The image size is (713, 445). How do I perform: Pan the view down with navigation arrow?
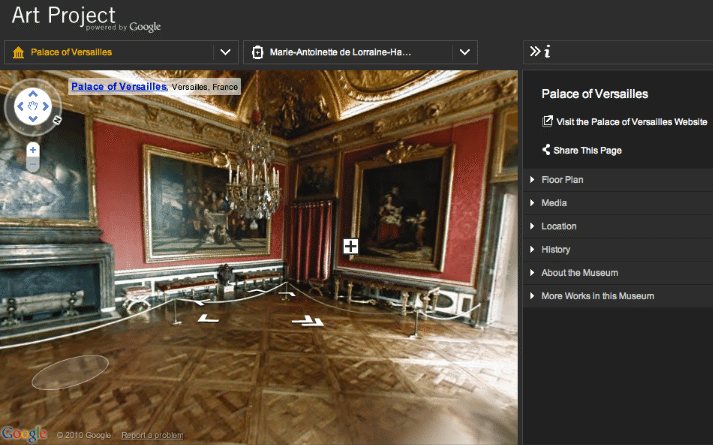pos(33,119)
